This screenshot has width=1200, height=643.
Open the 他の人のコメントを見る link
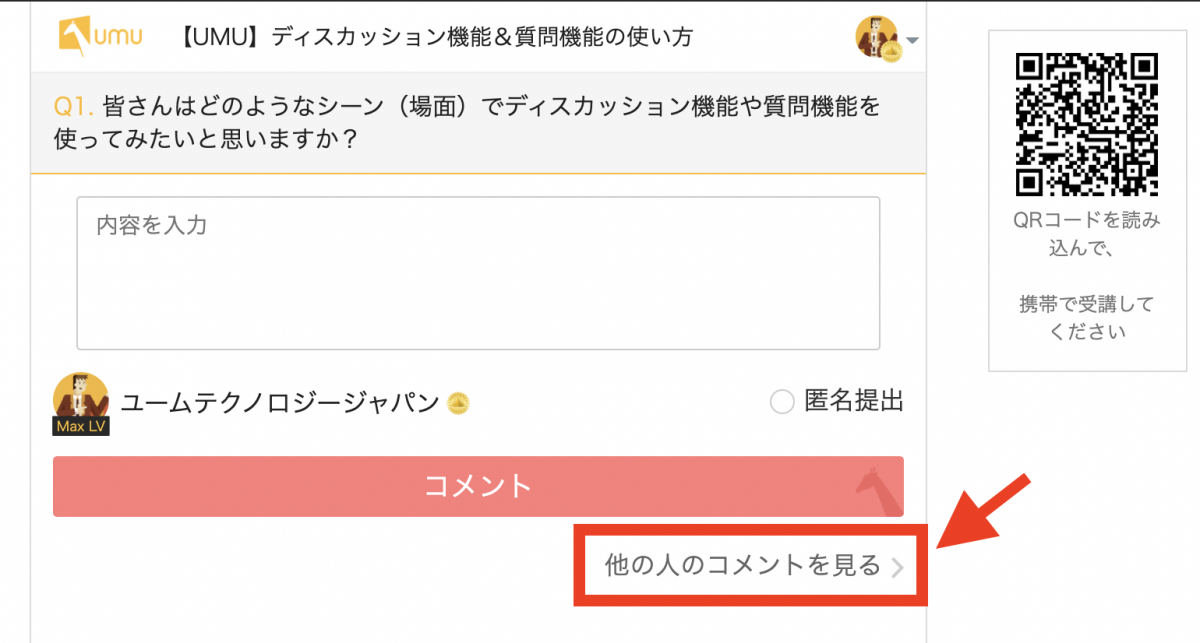coord(742,566)
